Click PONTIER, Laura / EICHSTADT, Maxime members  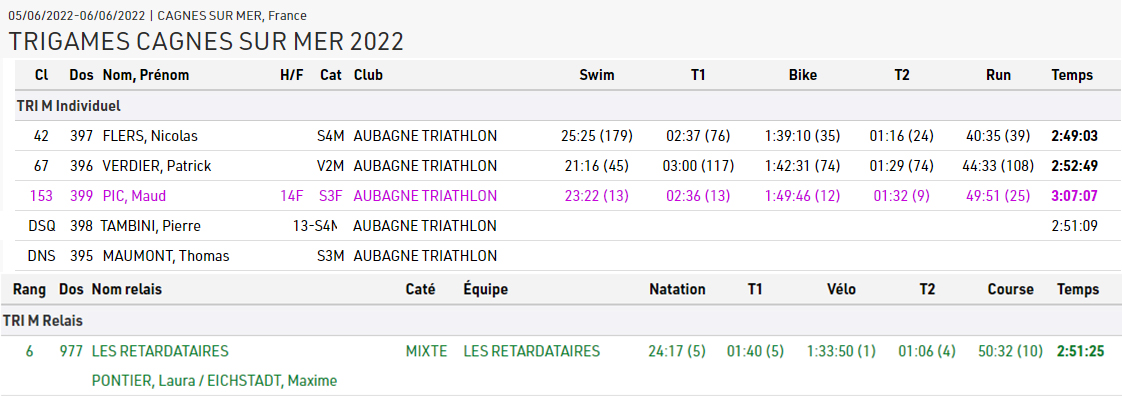pos(214,380)
